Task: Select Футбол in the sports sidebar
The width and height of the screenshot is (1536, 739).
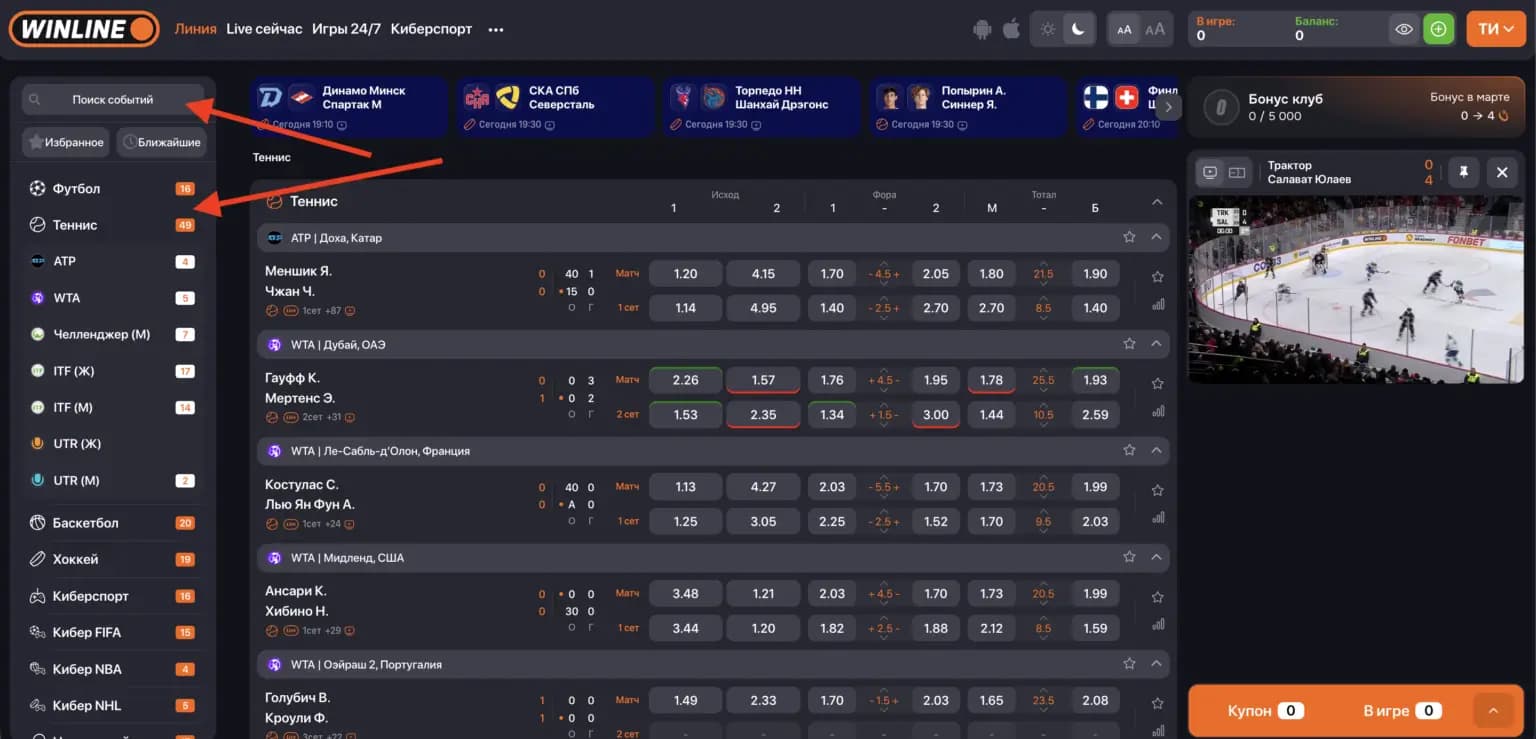Action: click(x=111, y=189)
